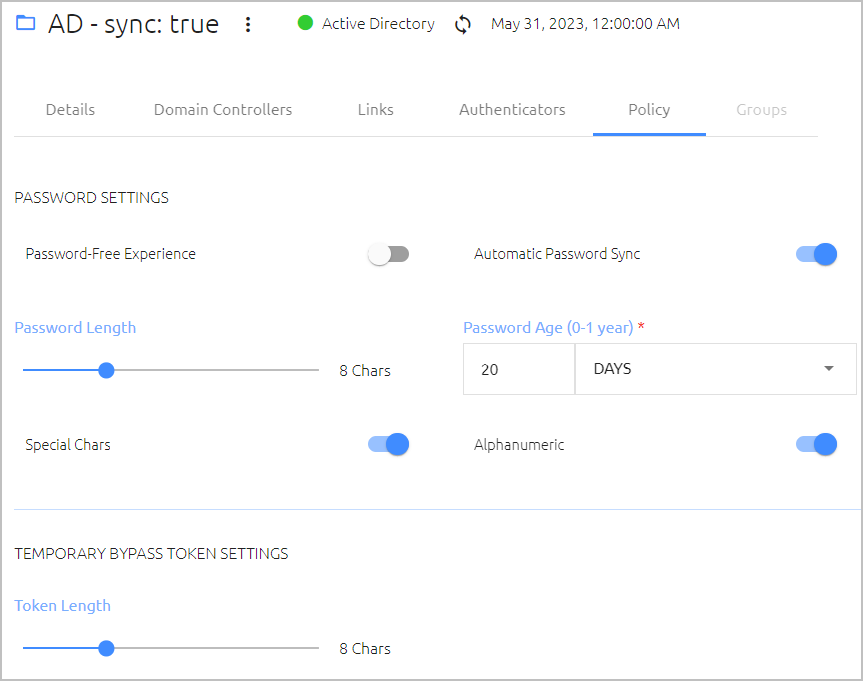Click the Policy tab

[x=649, y=110]
